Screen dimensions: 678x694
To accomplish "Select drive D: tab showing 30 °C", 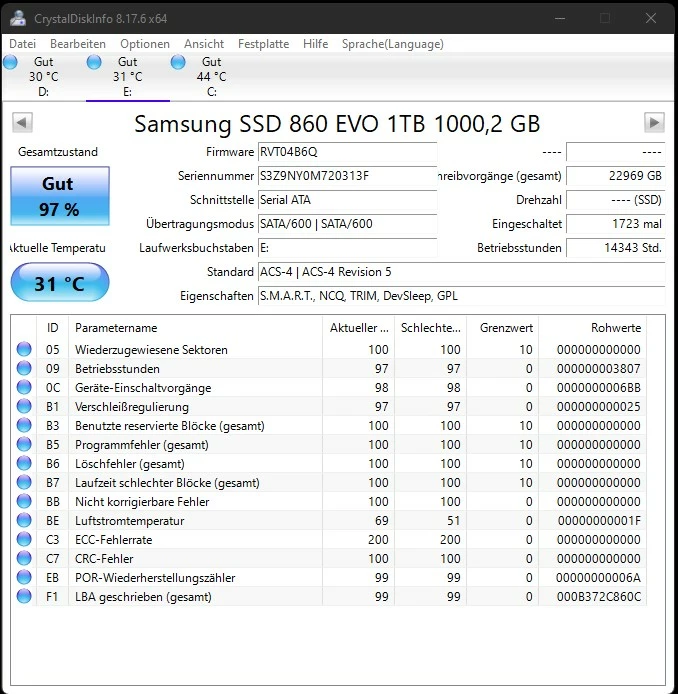I will (x=43, y=77).
